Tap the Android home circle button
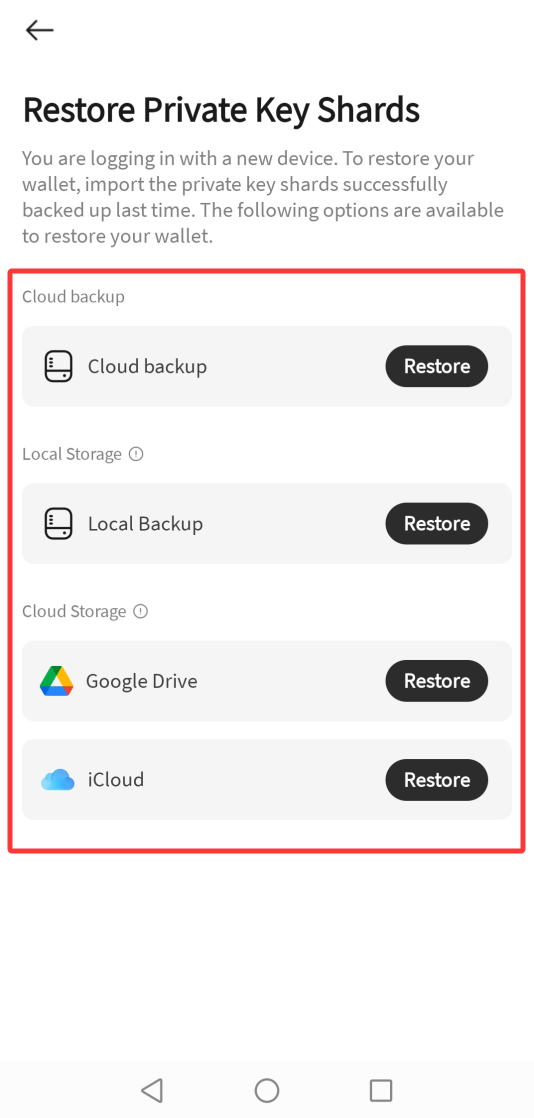This screenshot has width=534, height=1118. (x=267, y=1089)
